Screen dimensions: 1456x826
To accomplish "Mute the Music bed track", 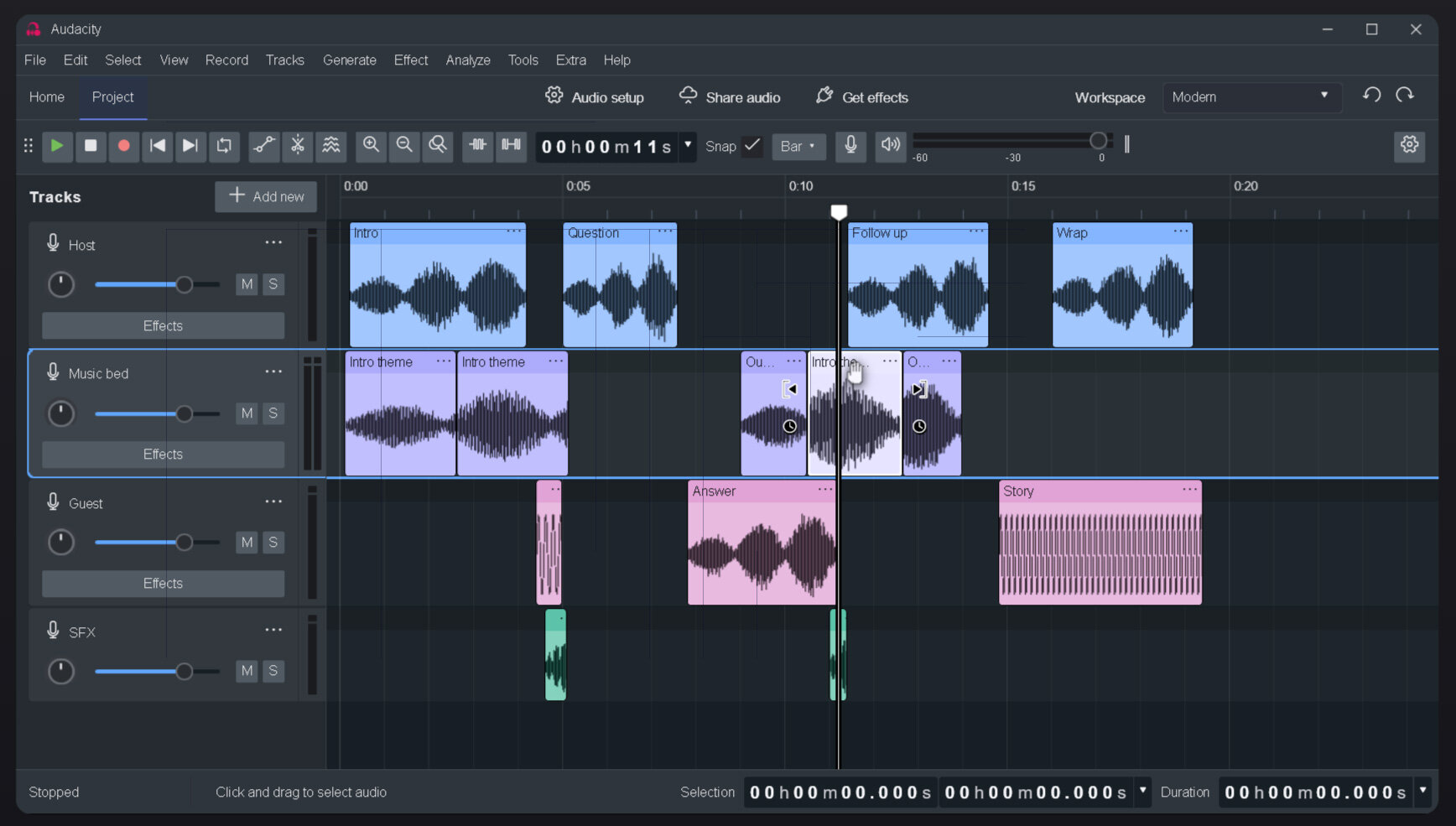I will point(247,413).
